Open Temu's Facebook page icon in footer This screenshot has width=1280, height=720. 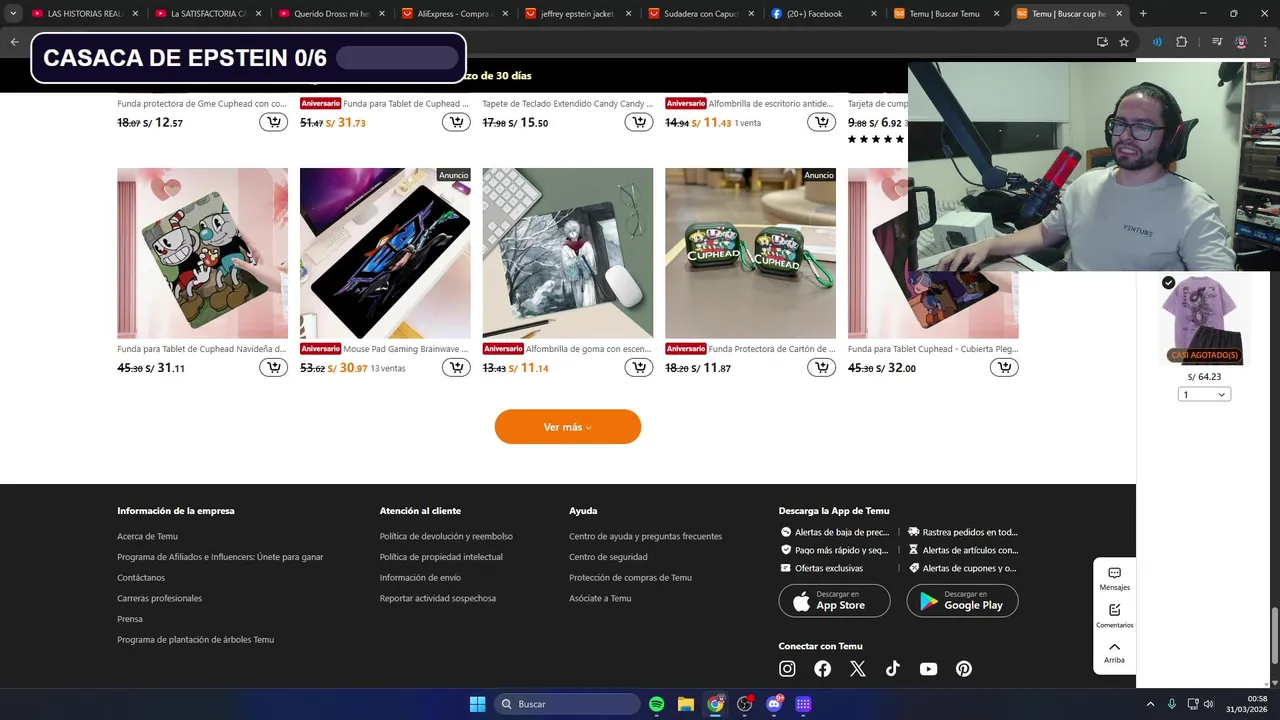coord(822,669)
